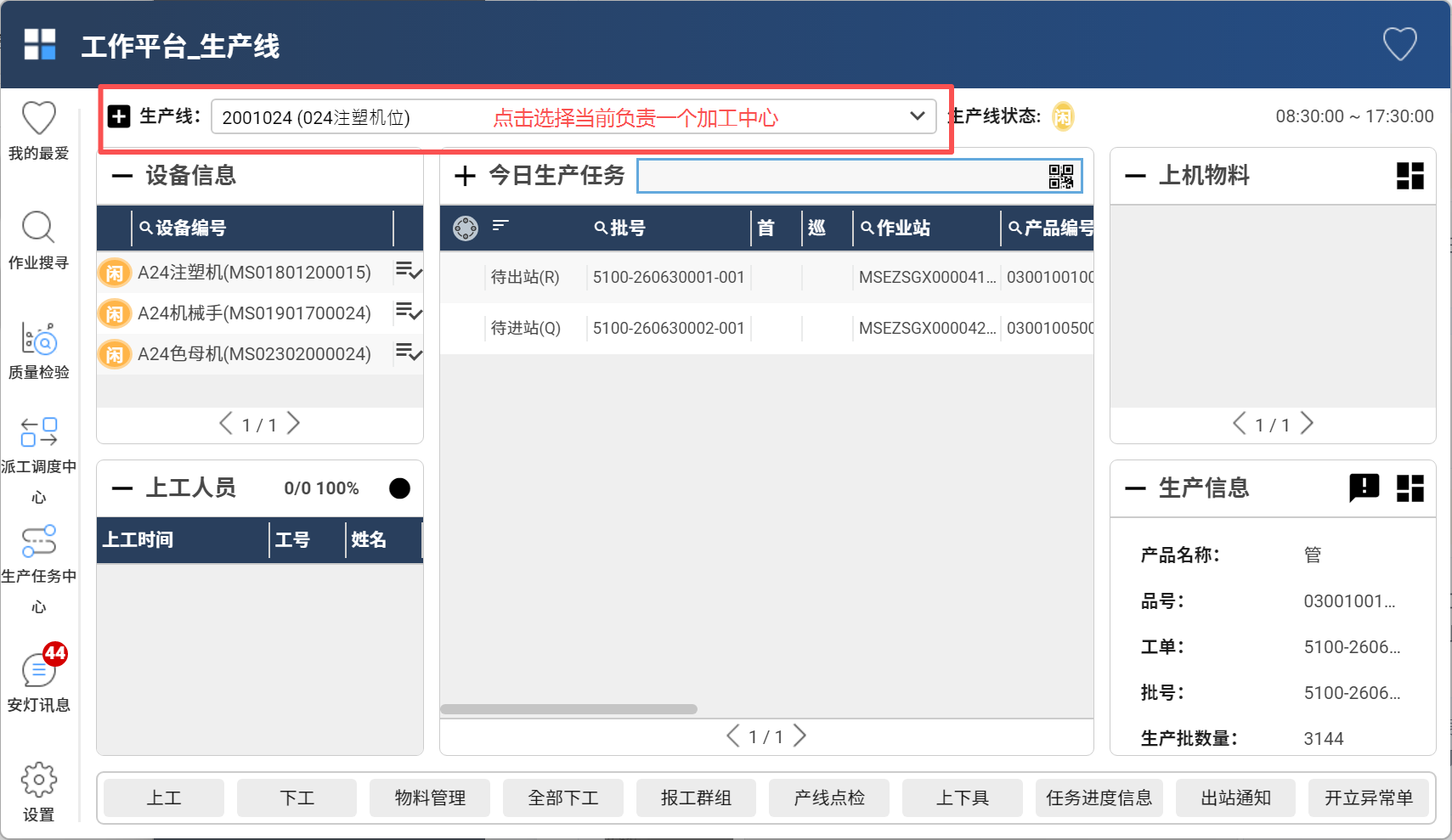Click idle status badge of A24机械手
Viewport: 1452px width, 840px height.
click(x=115, y=313)
